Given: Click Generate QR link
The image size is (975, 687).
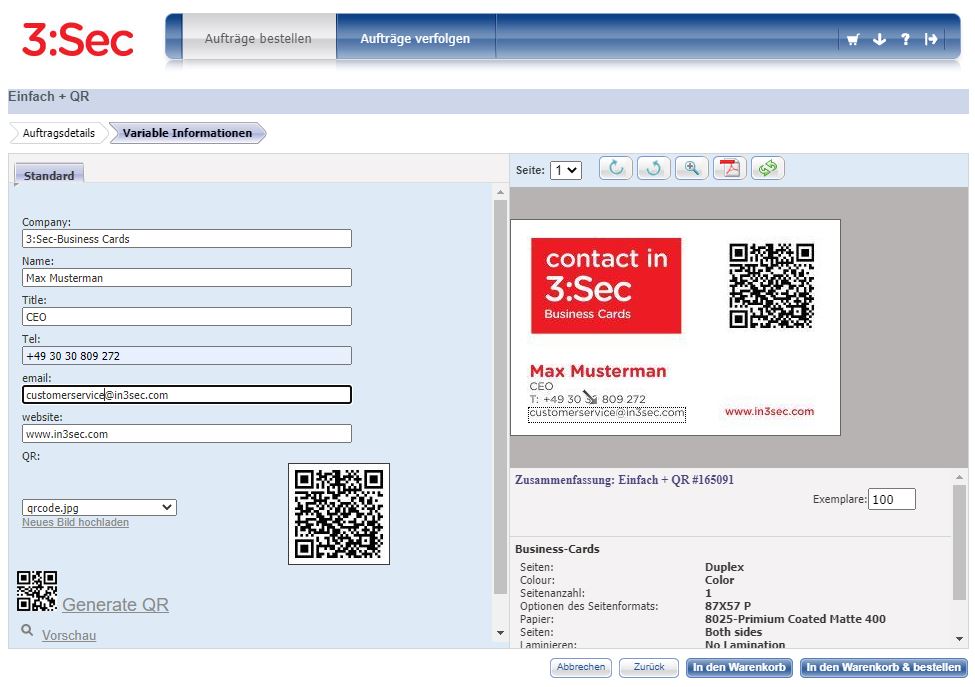Looking at the screenshot, I should [115, 604].
